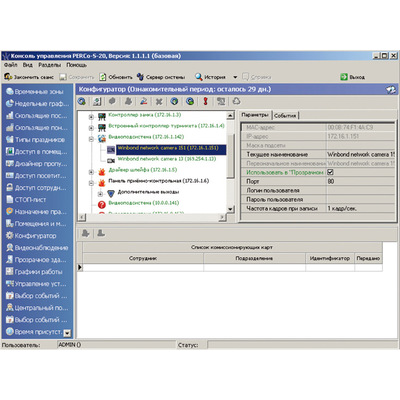The image size is (400, 400).
Task: Click Закончить сеанс button
Action: click(x=29, y=77)
